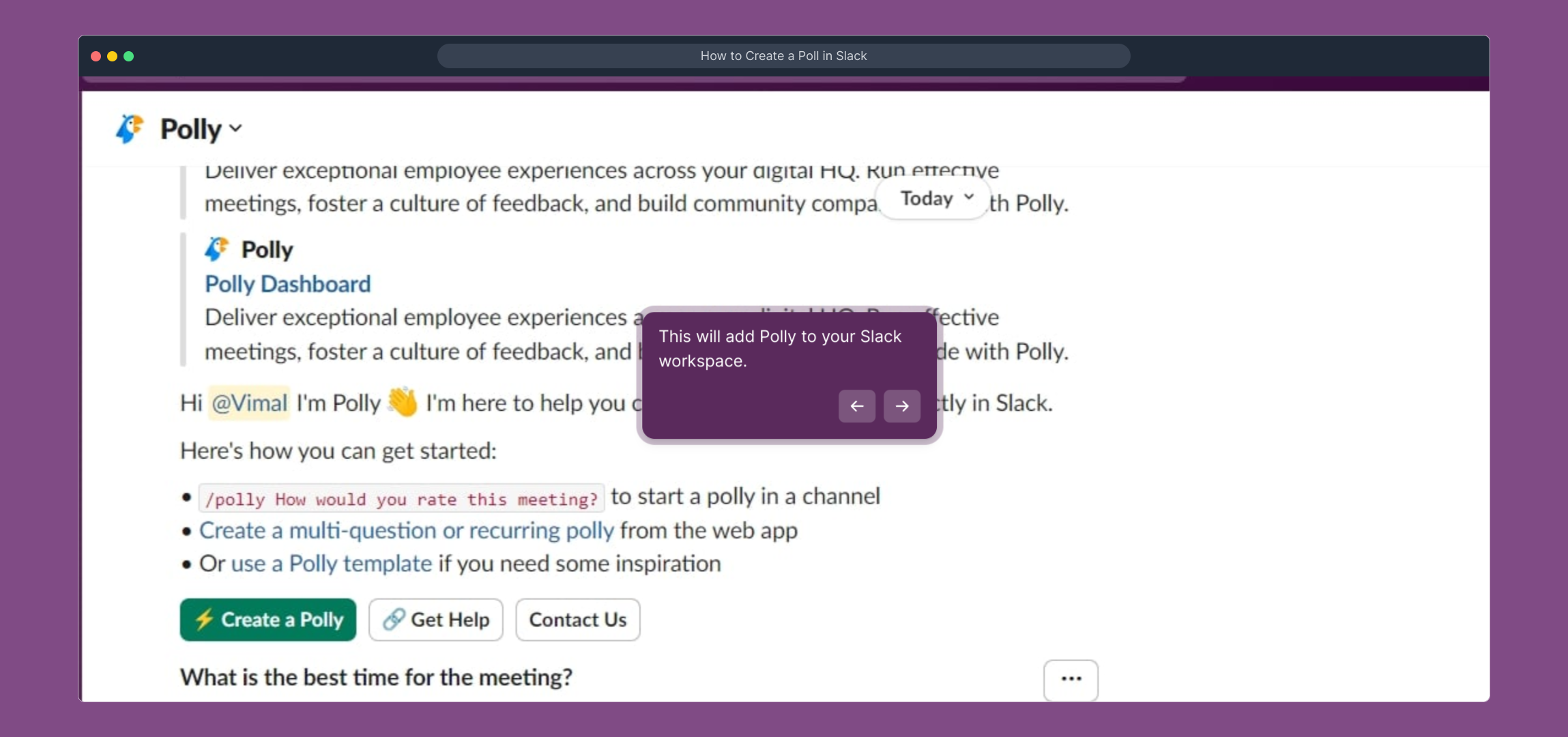Click the waving hand emoji in Polly's greeting
The width and height of the screenshot is (1568, 737).
tap(402, 403)
